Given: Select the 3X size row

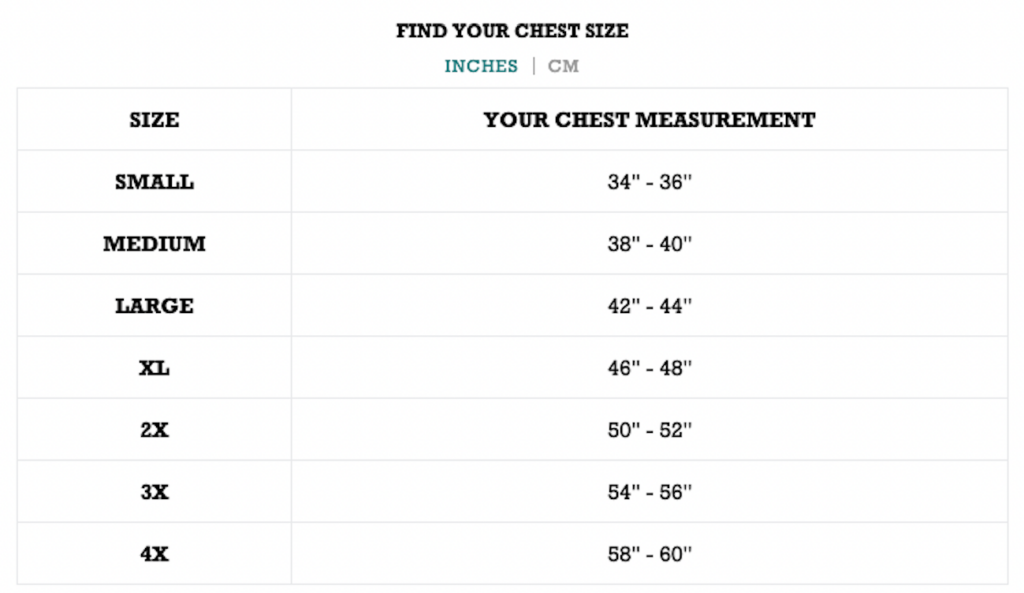Looking at the screenshot, I should (x=152, y=492).
